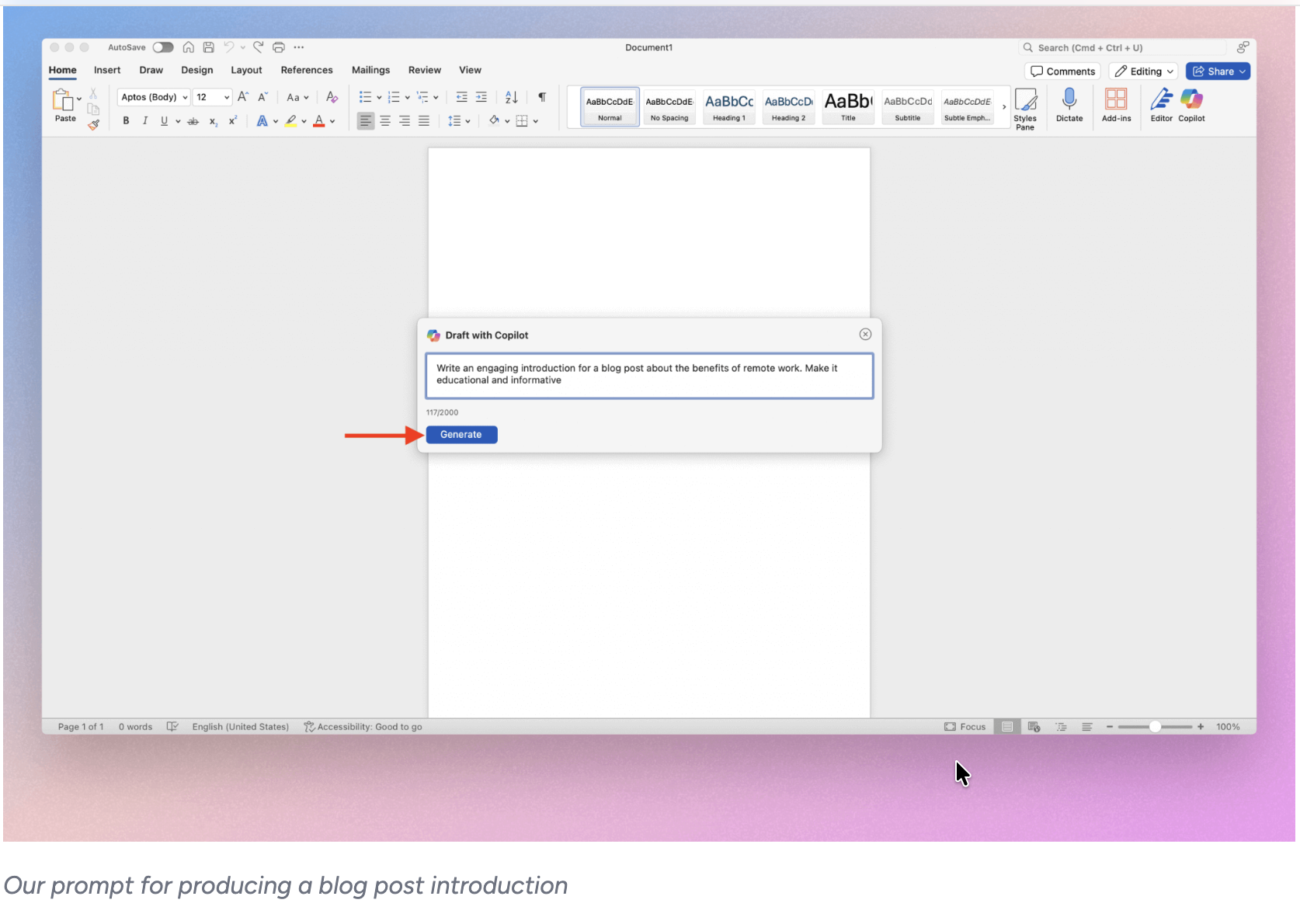This screenshot has height=924, width=1300.
Task: Expand the font color dropdown arrow
Action: click(332, 121)
